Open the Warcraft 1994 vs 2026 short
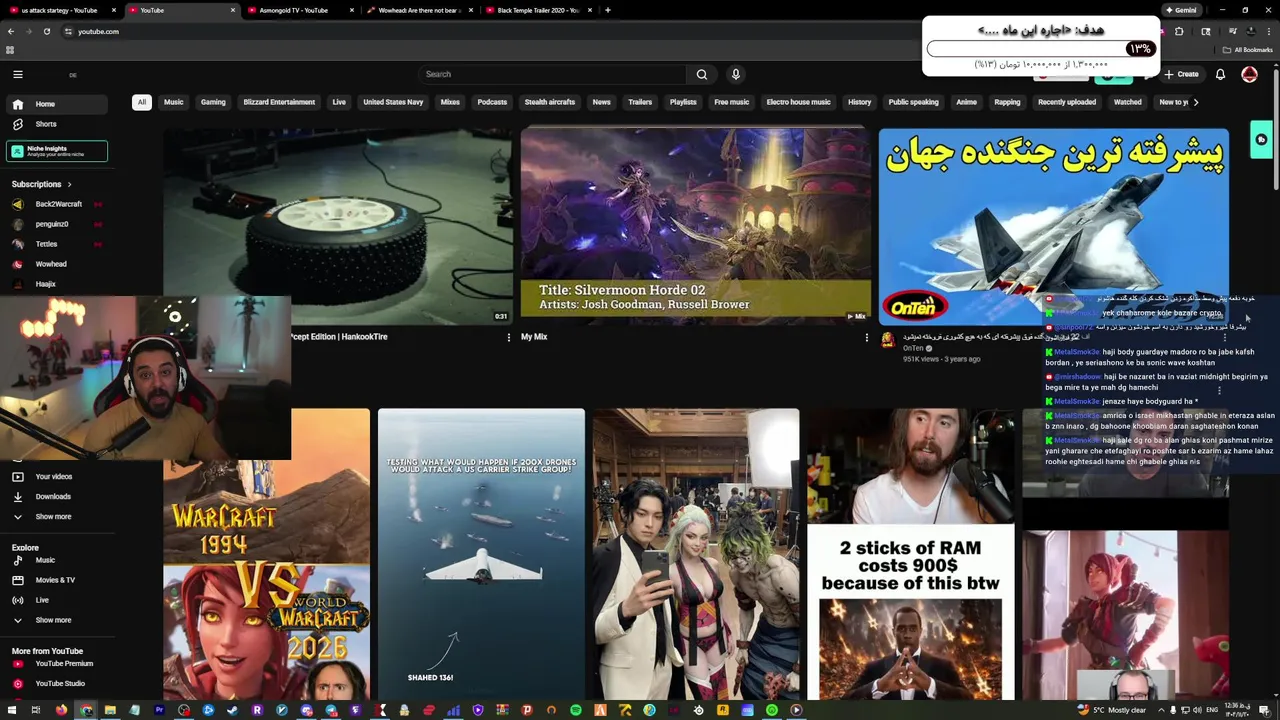Image resolution: width=1280 pixels, height=720 pixels. [x=267, y=554]
